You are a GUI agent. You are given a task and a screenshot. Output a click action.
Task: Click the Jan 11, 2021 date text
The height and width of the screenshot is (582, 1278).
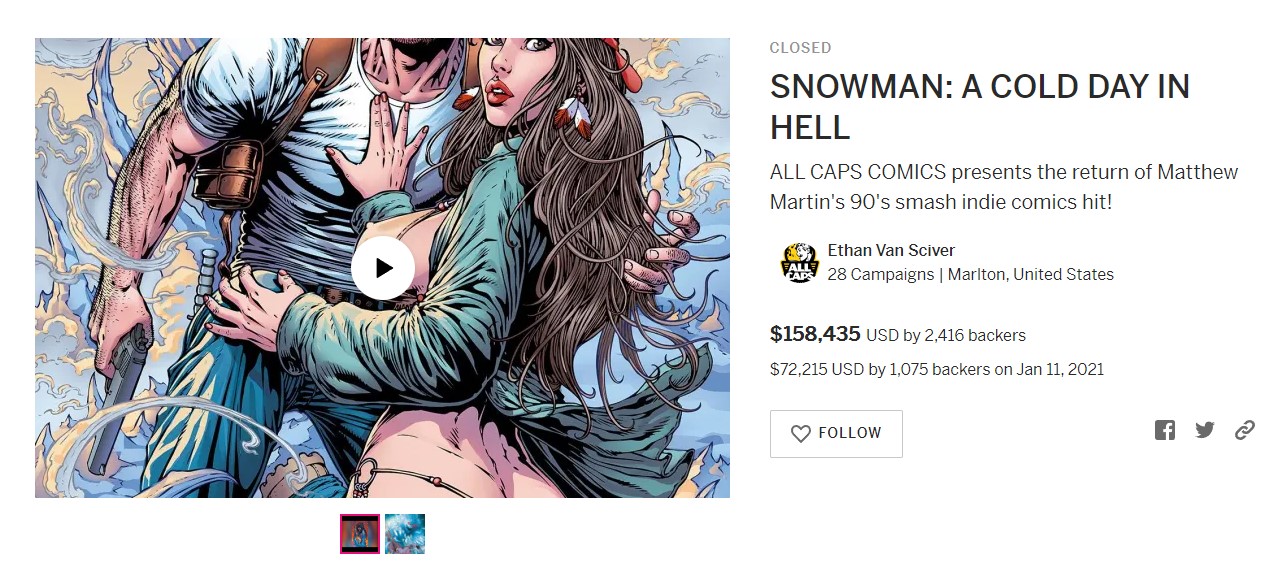click(1061, 369)
